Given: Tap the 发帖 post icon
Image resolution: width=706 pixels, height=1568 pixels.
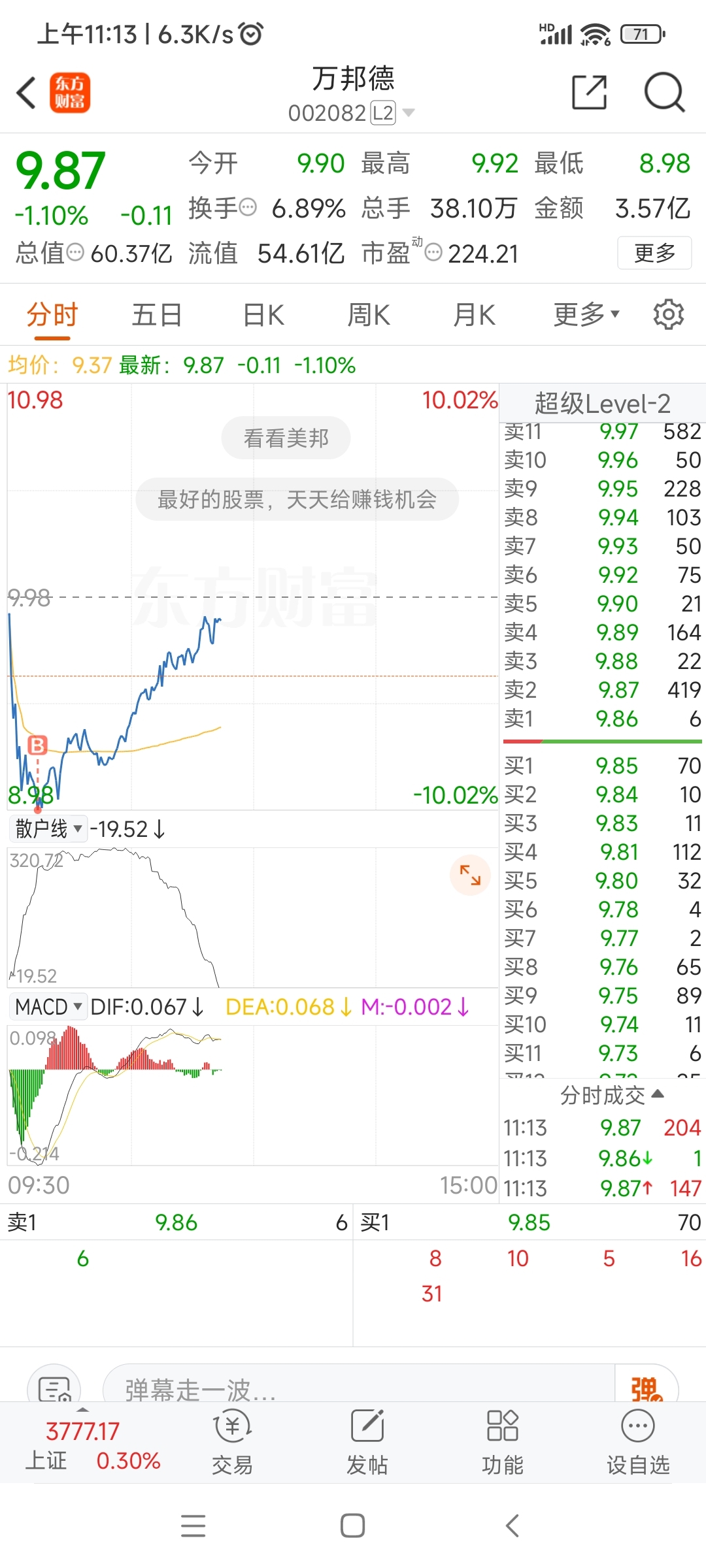Looking at the screenshot, I should 367,1442.
